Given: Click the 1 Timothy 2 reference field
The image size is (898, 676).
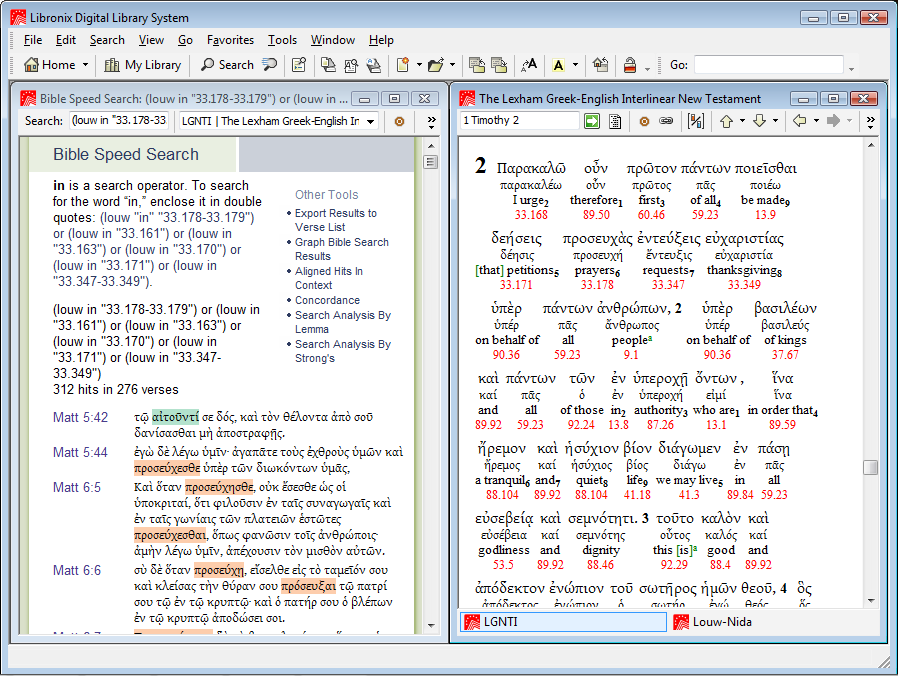Looking at the screenshot, I should (519, 120).
